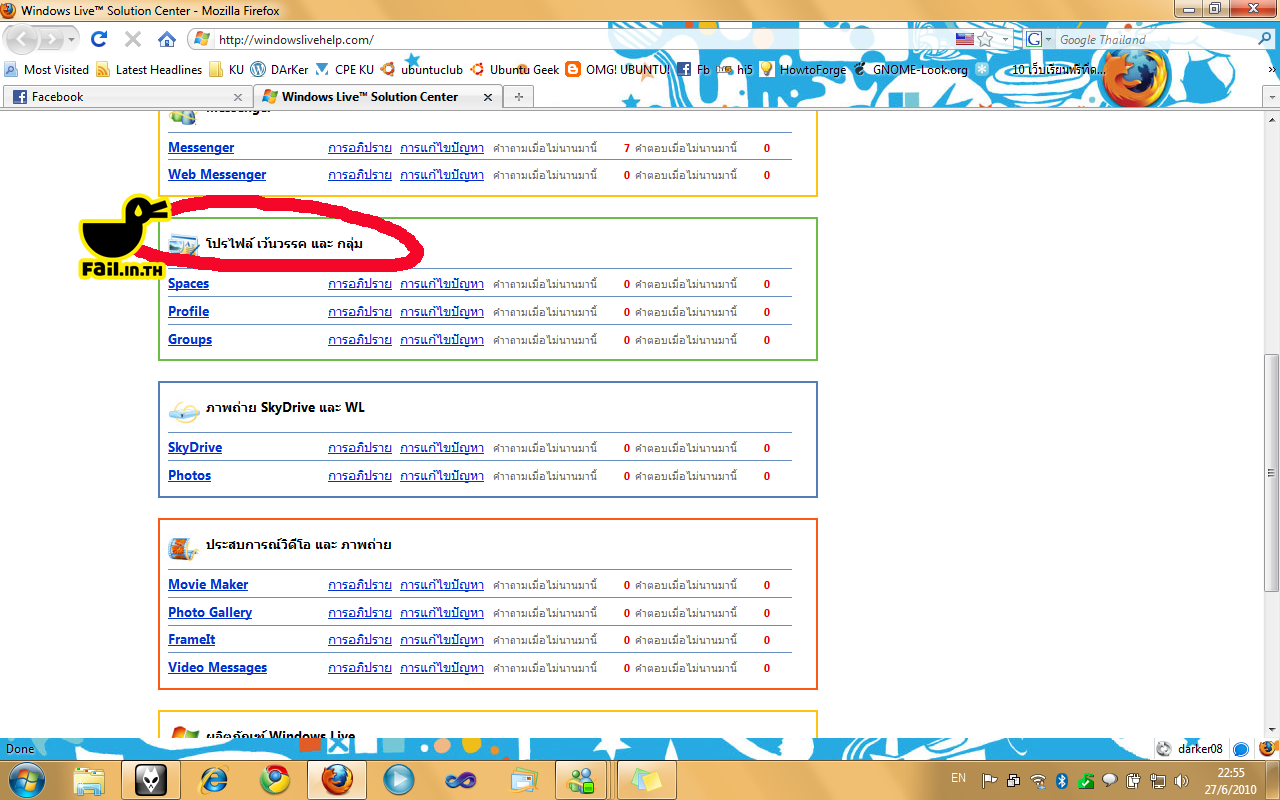
Task: Open the HowtoForge bookmark
Action: (x=803, y=70)
